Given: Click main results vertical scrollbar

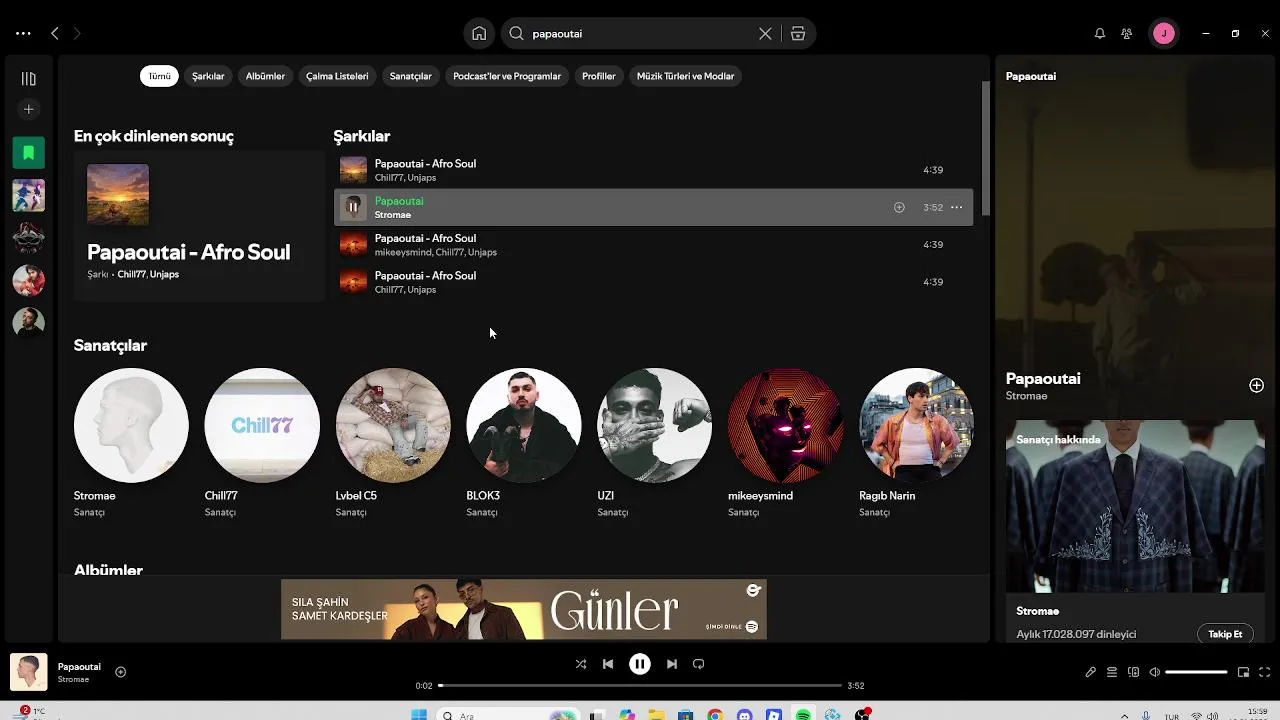Looking at the screenshot, I should click(986, 148).
